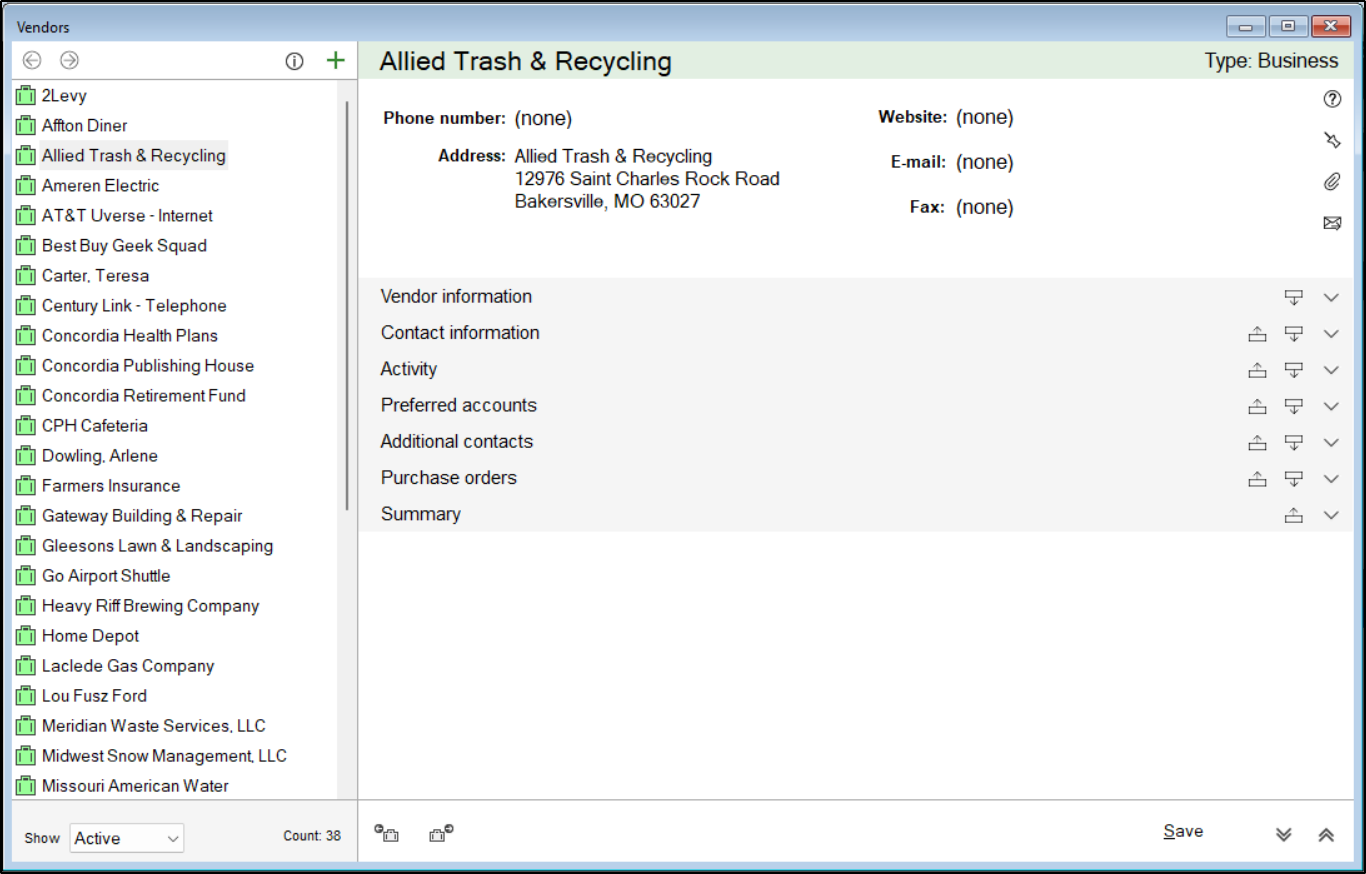Open the Show Active dropdown
The image size is (1366, 874).
pos(127,838)
